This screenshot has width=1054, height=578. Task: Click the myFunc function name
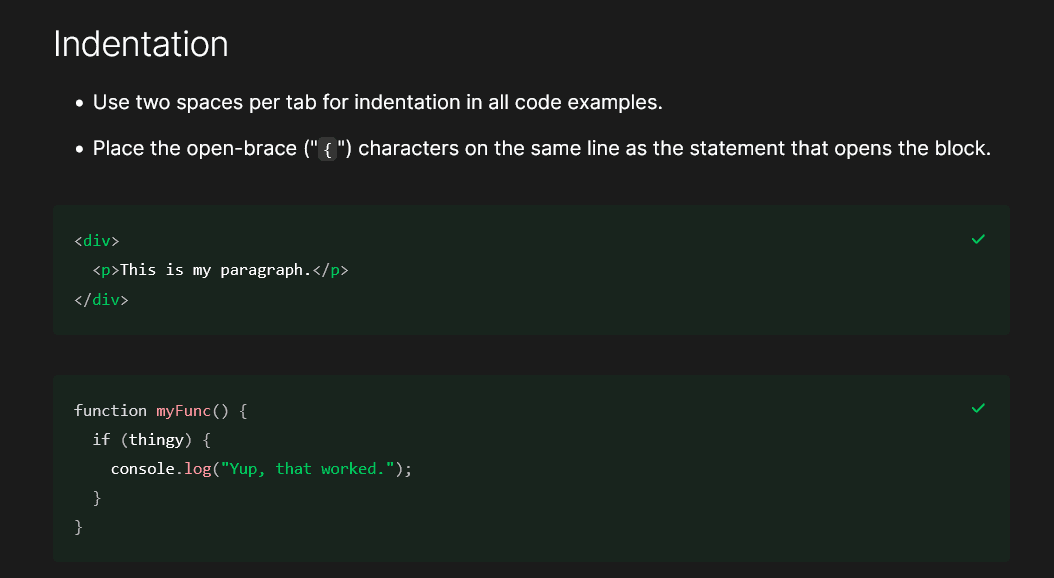pyautogui.click(x=184, y=411)
